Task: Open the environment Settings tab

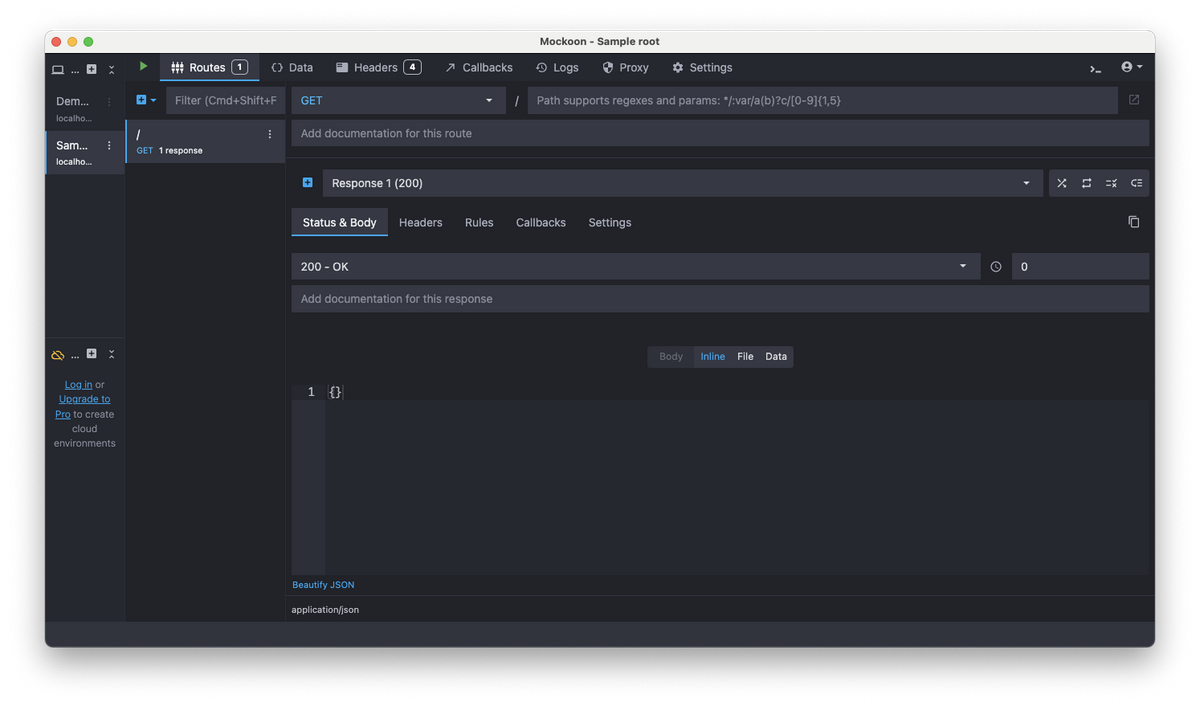Action: pos(702,67)
